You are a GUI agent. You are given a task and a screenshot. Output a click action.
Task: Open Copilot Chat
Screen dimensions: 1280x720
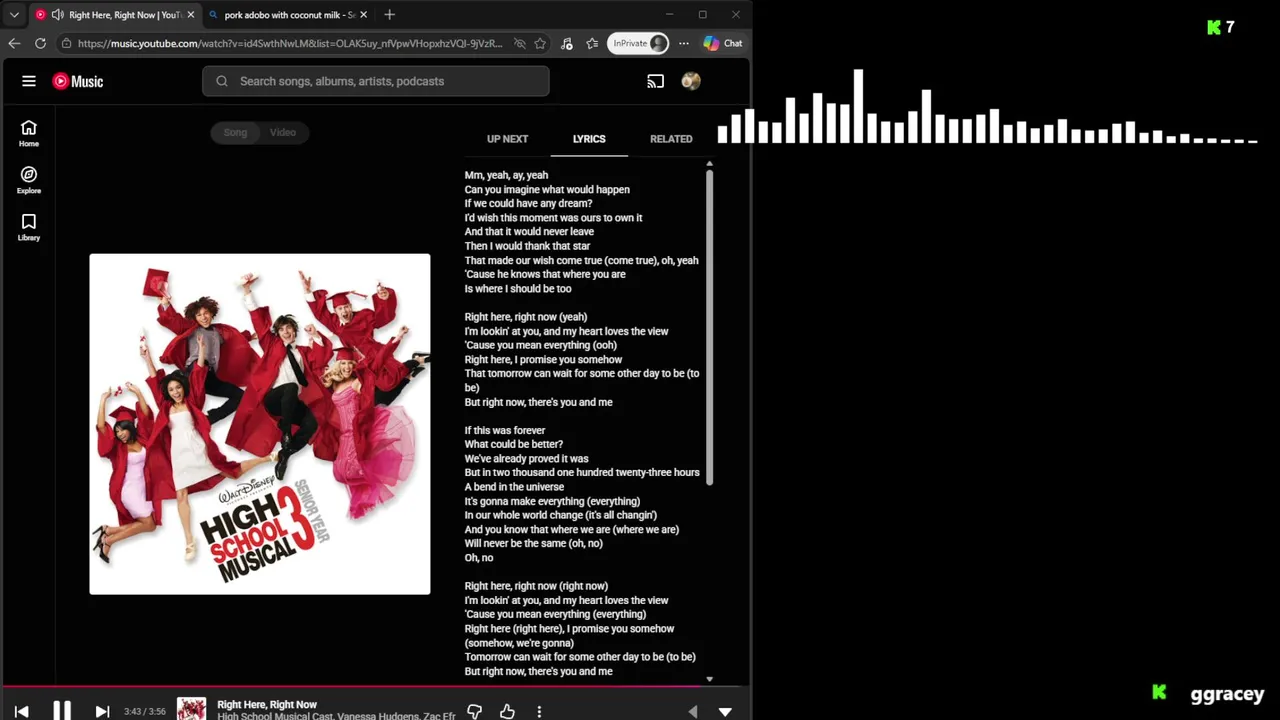(723, 43)
